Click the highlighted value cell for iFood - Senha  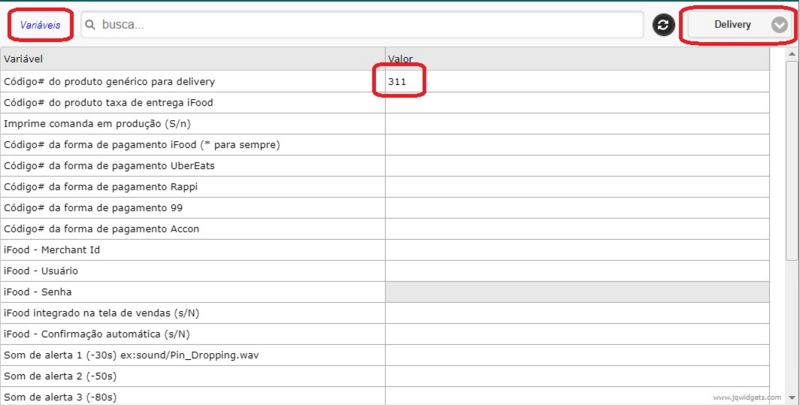tap(577, 292)
